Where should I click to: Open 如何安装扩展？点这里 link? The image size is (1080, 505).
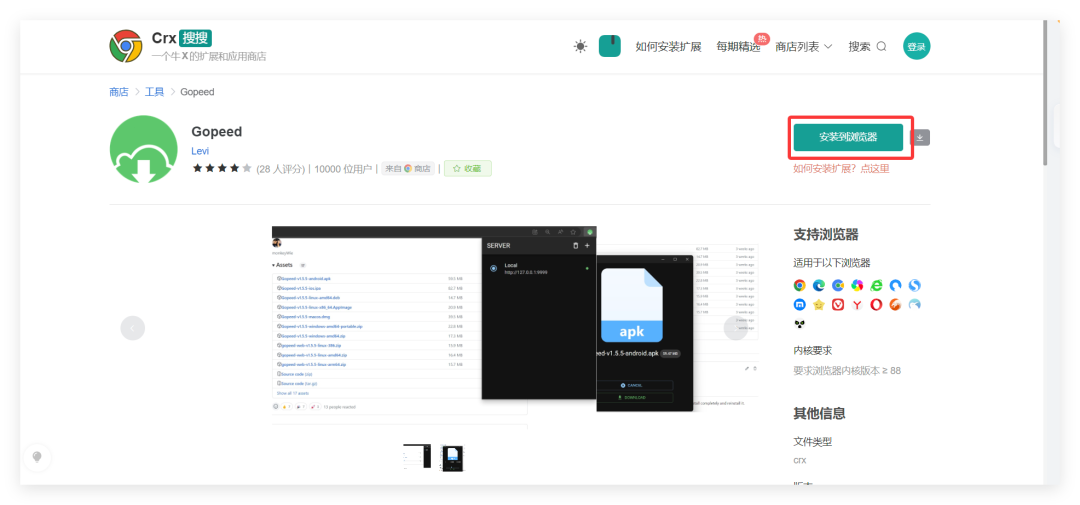[x=841, y=168]
